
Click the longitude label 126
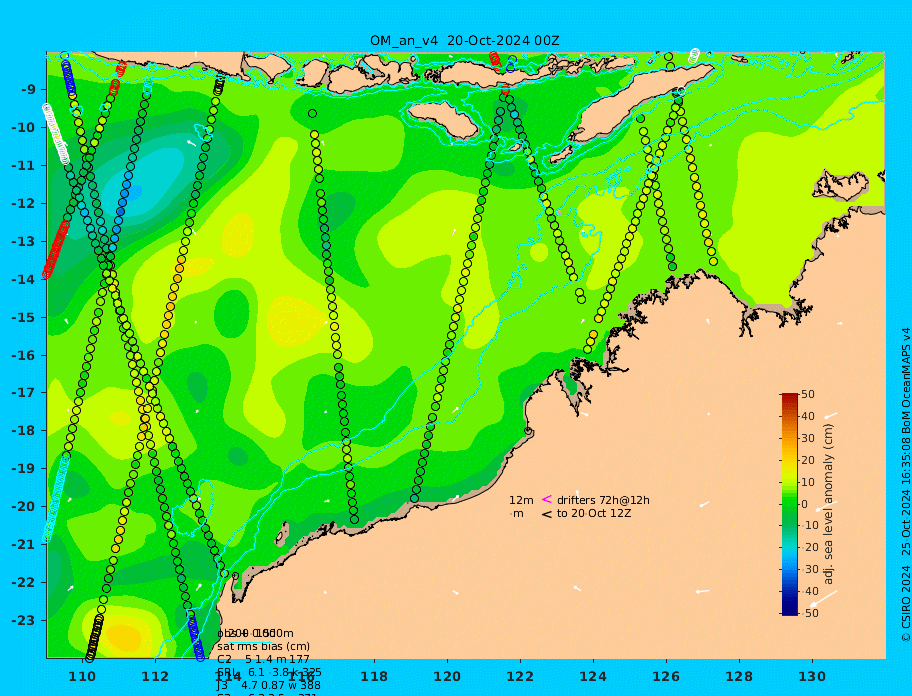(666, 677)
